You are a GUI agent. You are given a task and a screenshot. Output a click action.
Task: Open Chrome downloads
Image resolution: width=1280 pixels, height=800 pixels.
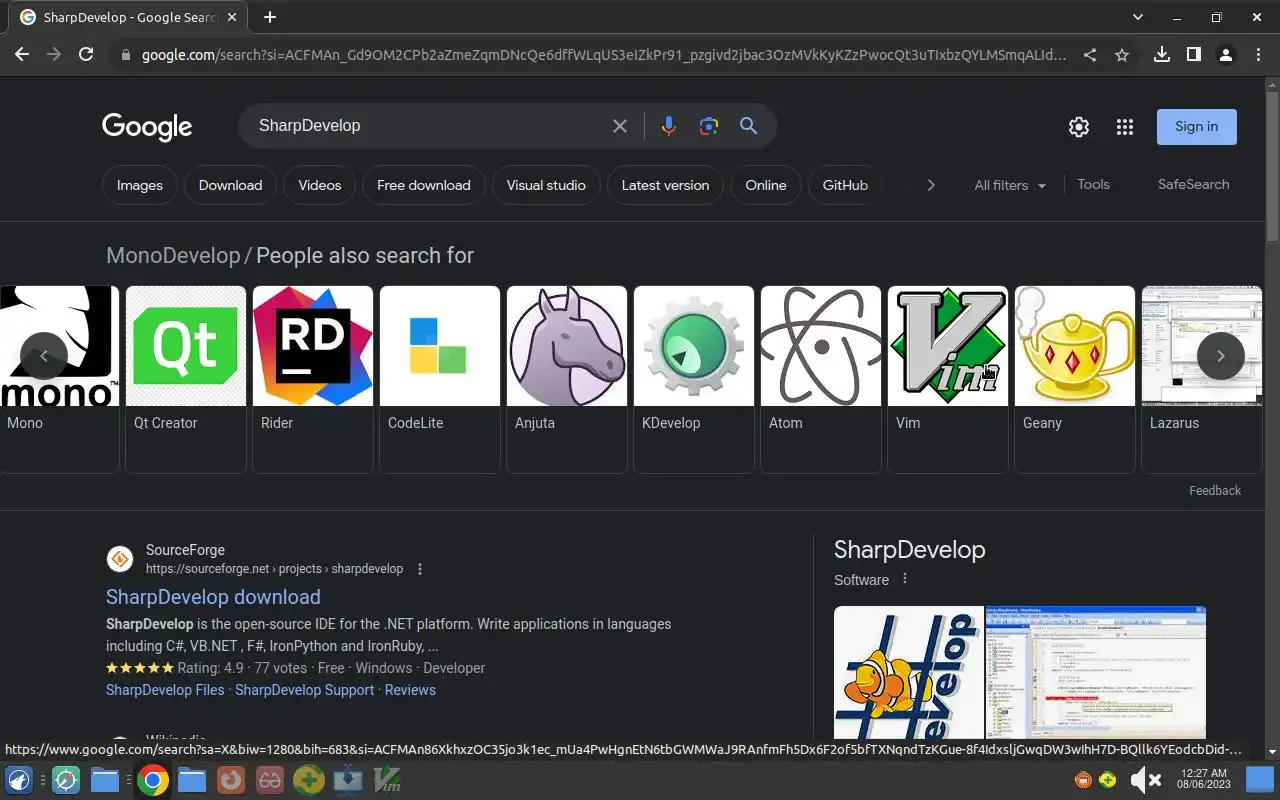click(1162, 55)
